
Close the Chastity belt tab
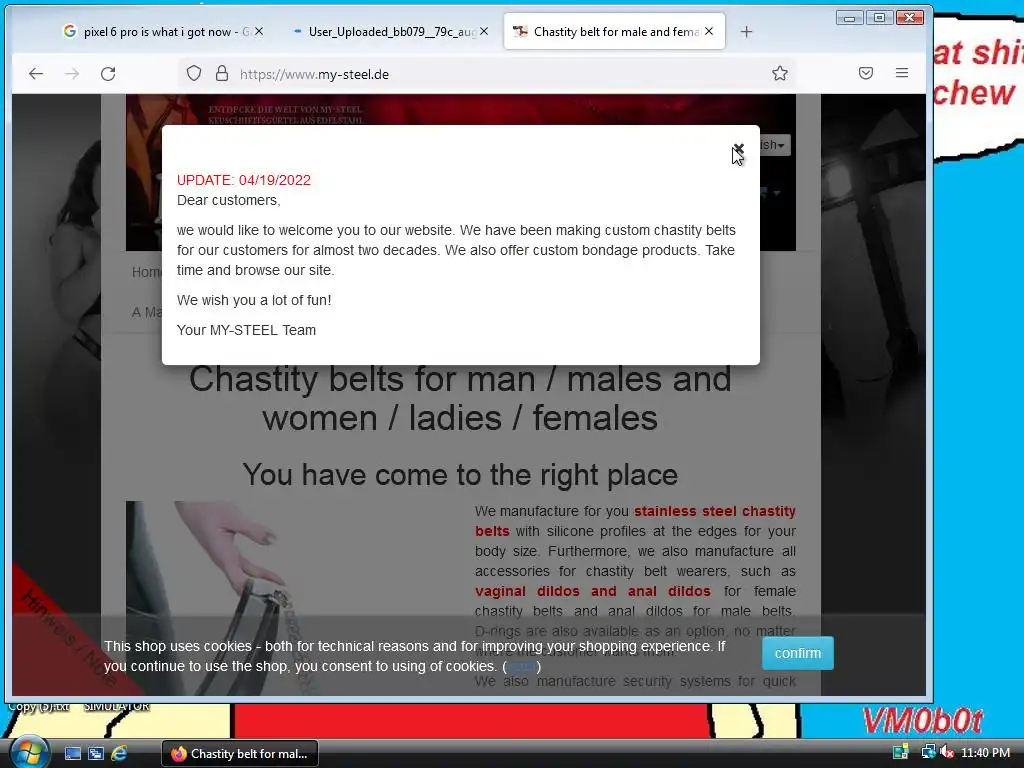pyautogui.click(x=709, y=31)
